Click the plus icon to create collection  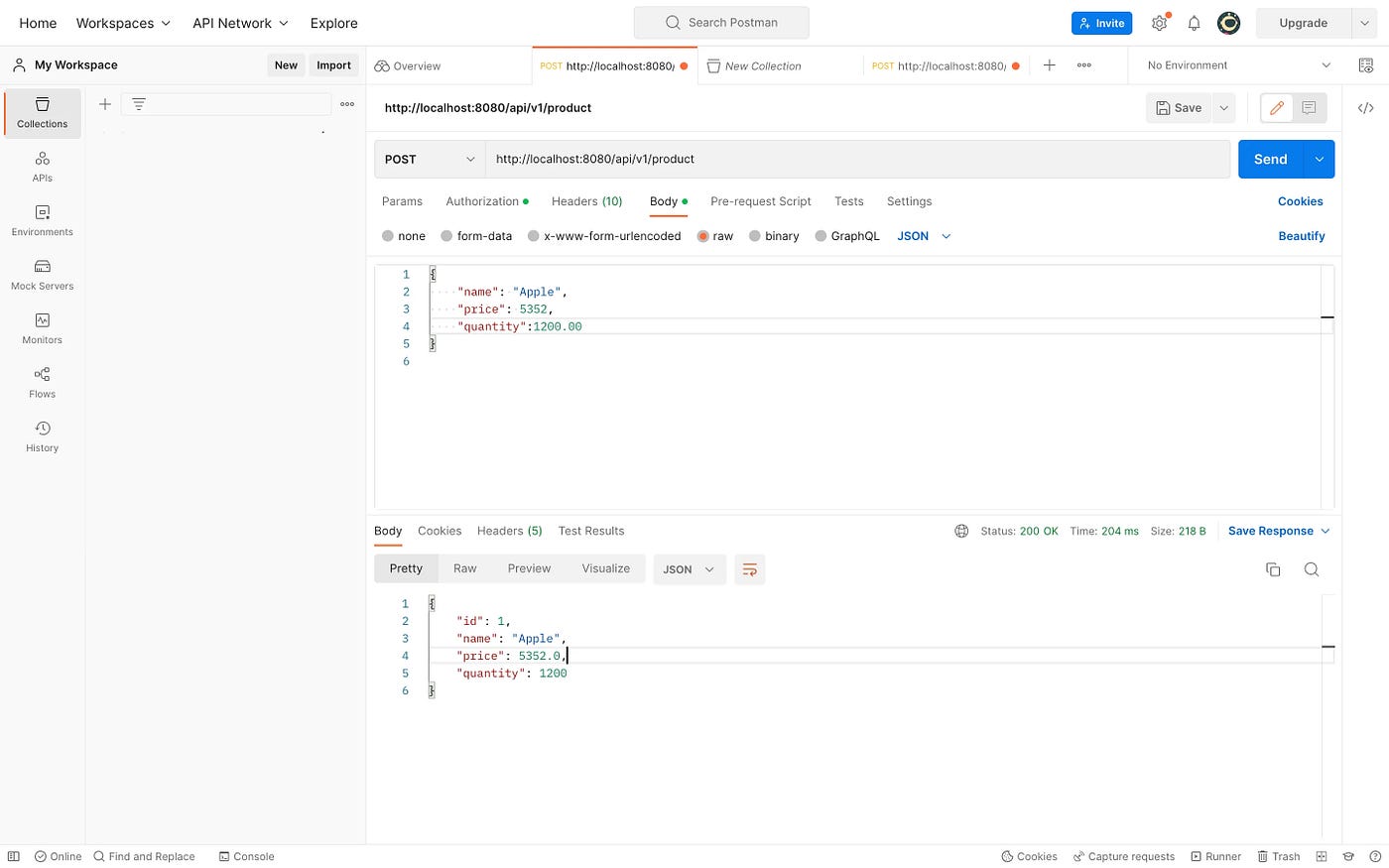(x=104, y=103)
